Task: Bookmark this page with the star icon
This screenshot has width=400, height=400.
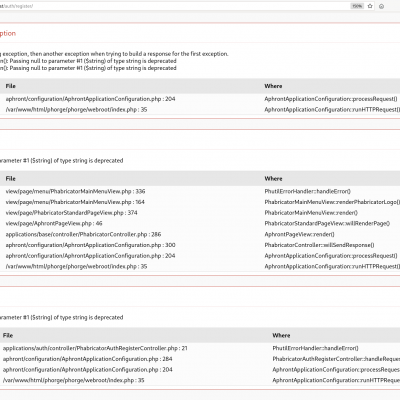Action: [370, 6]
